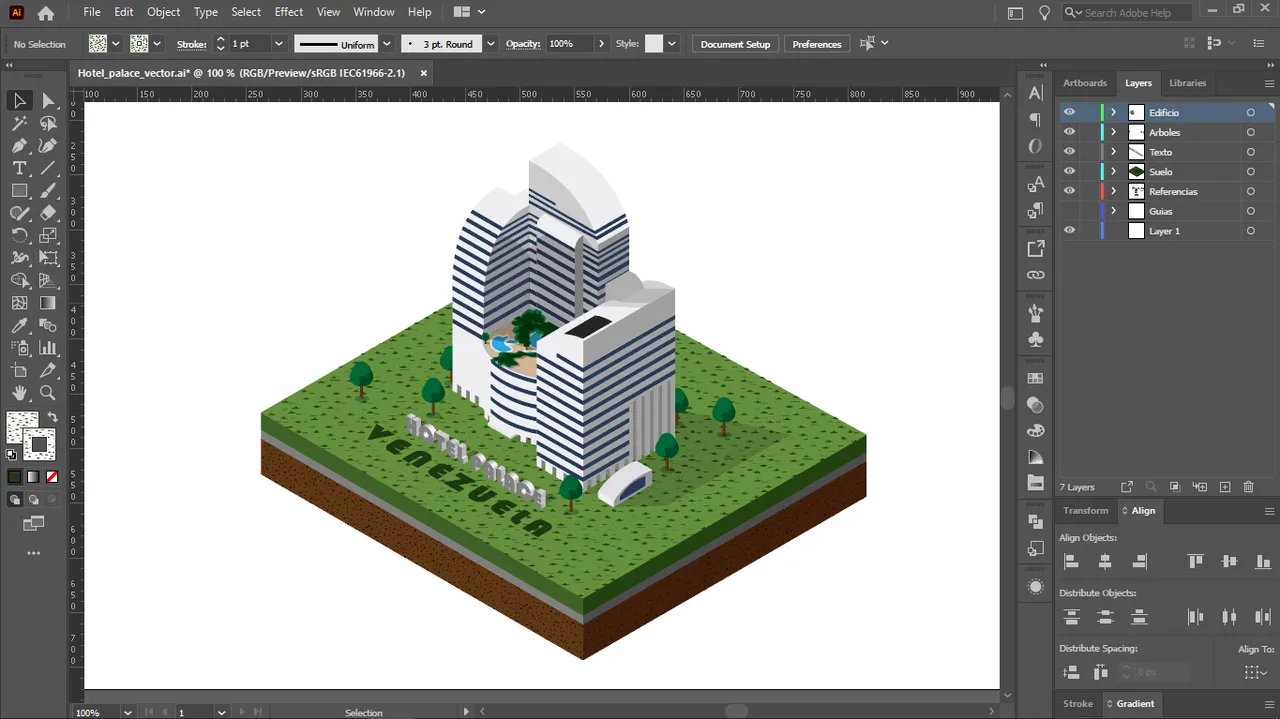Click the Document Setup button
The width and height of the screenshot is (1280, 719).
click(x=735, y=44)
